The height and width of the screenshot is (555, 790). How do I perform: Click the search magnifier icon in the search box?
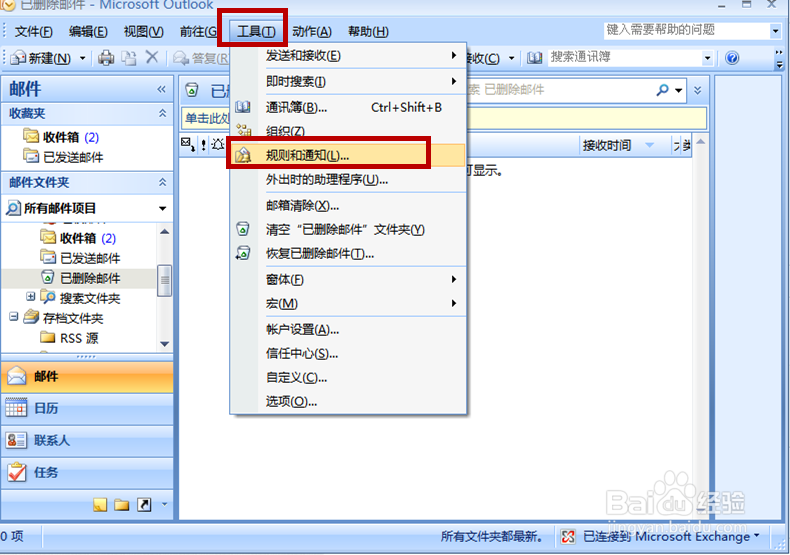pyautogui.click(x=662, y=90)
